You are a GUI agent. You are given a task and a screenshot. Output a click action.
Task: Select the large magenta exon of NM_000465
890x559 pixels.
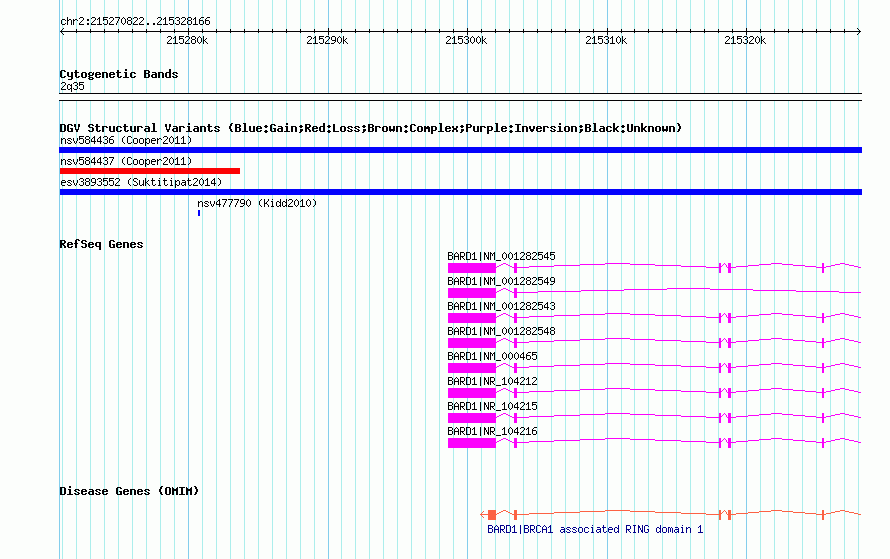click(x=472, y=368)
